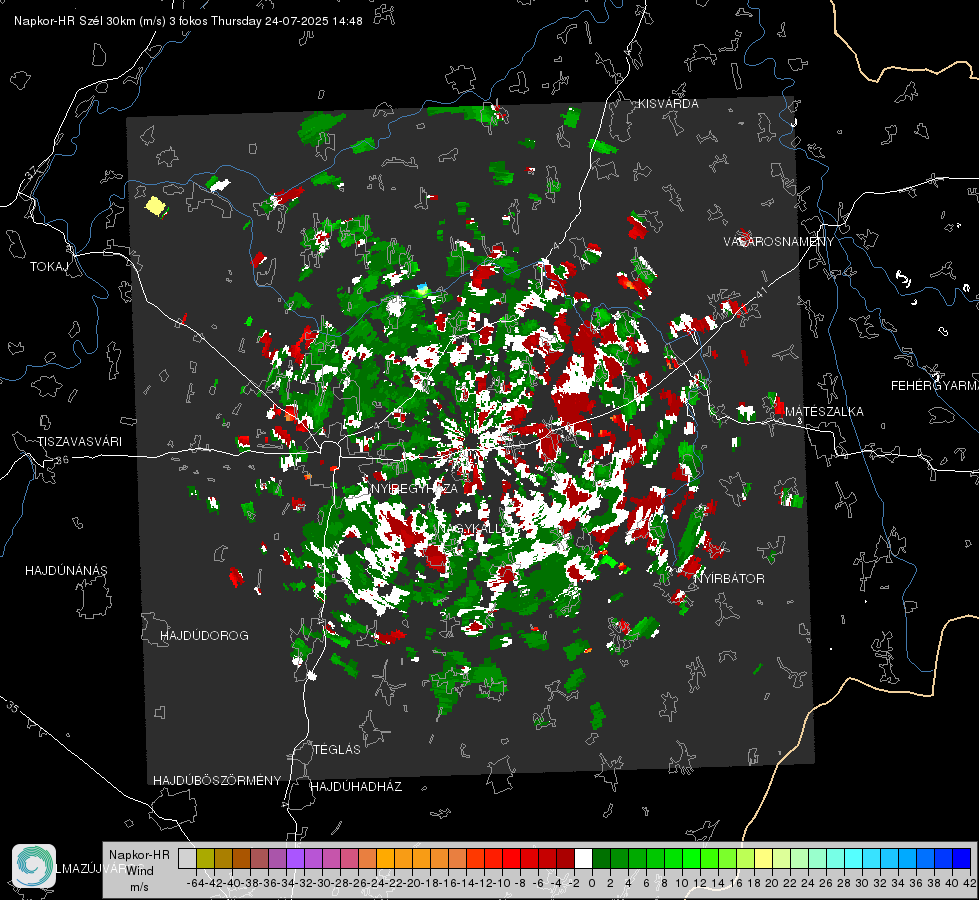The width and height of the screenshot is (979, 900).
Task: Click road number 41 on the map
Action: point(760,292)
